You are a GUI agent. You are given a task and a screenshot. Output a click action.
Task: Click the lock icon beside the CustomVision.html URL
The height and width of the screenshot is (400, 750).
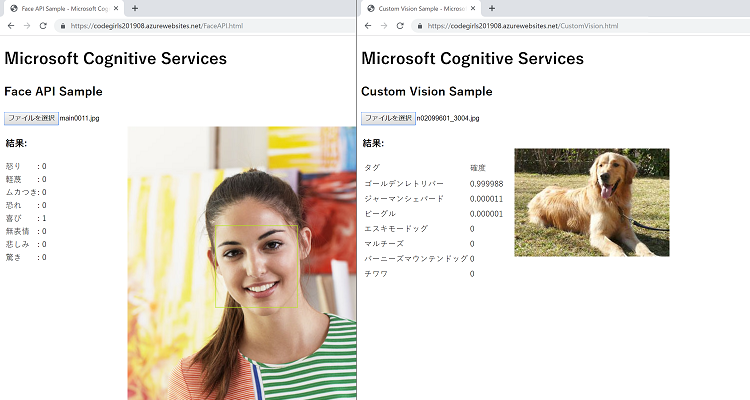tap(419, 26)
